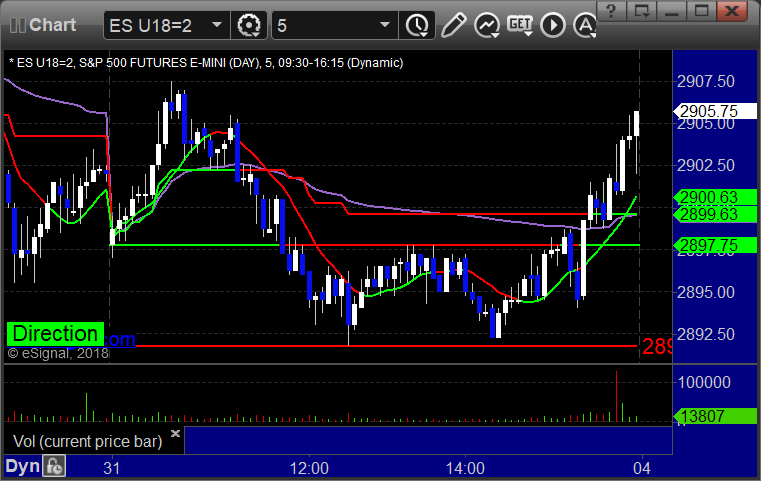Open the time template clock icon
This screenshot has height=481, width=761.
417,25
